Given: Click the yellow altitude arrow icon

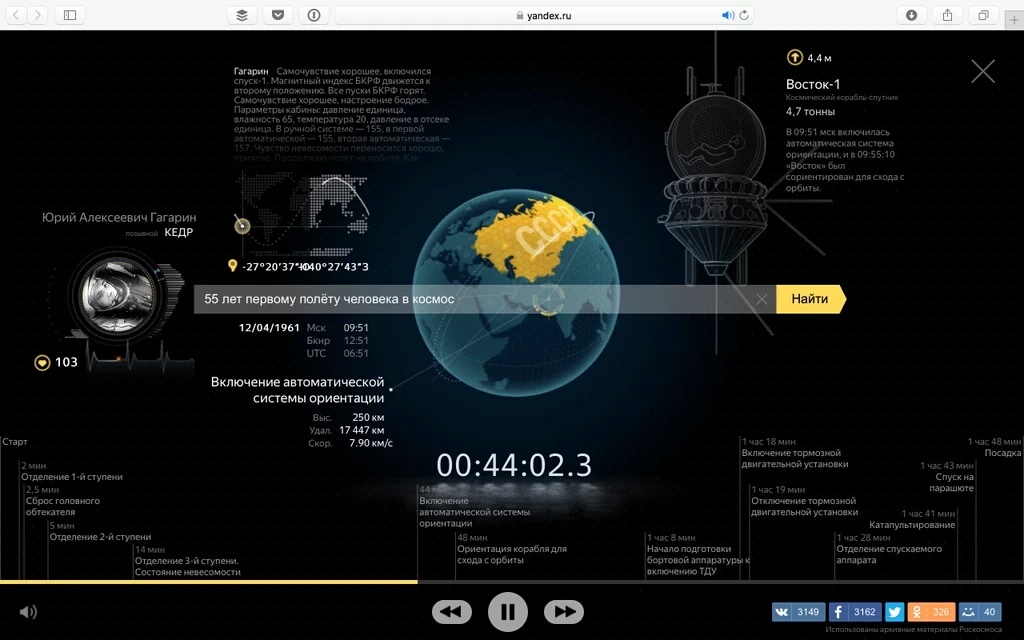Looking at the screenshot, I should pyautogui.click(x=794, y=57).
